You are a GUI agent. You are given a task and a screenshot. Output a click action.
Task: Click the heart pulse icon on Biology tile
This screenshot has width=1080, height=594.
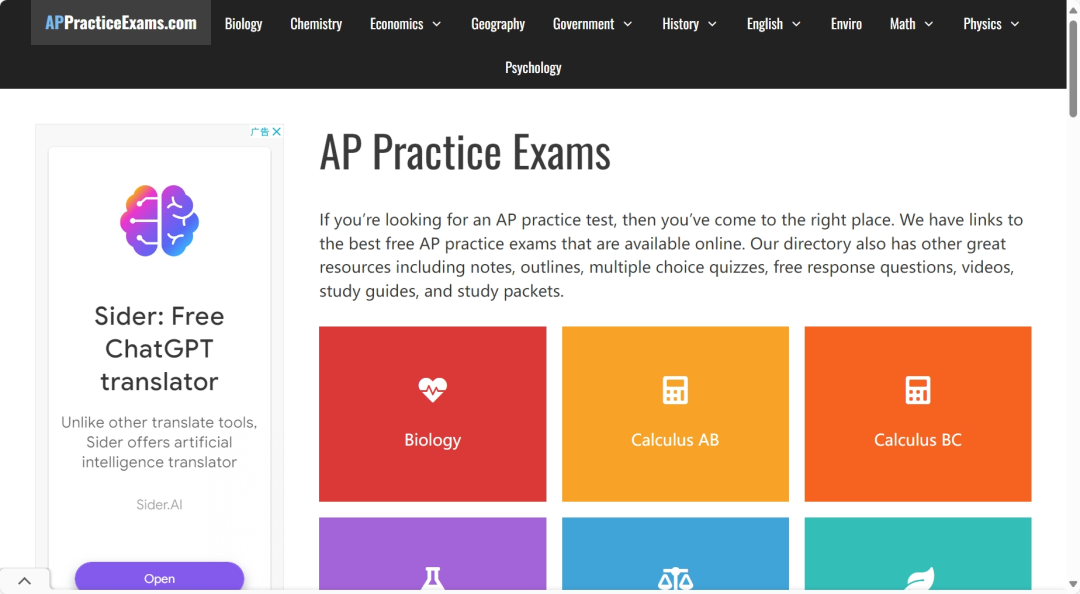pyautogui.click(x=433, y=389)
